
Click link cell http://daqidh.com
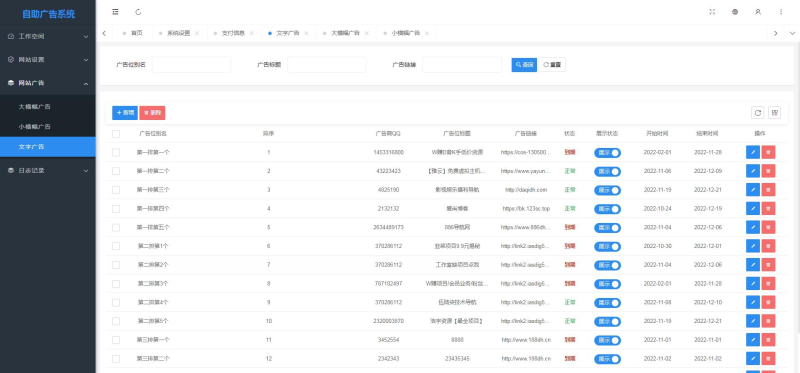526,190
